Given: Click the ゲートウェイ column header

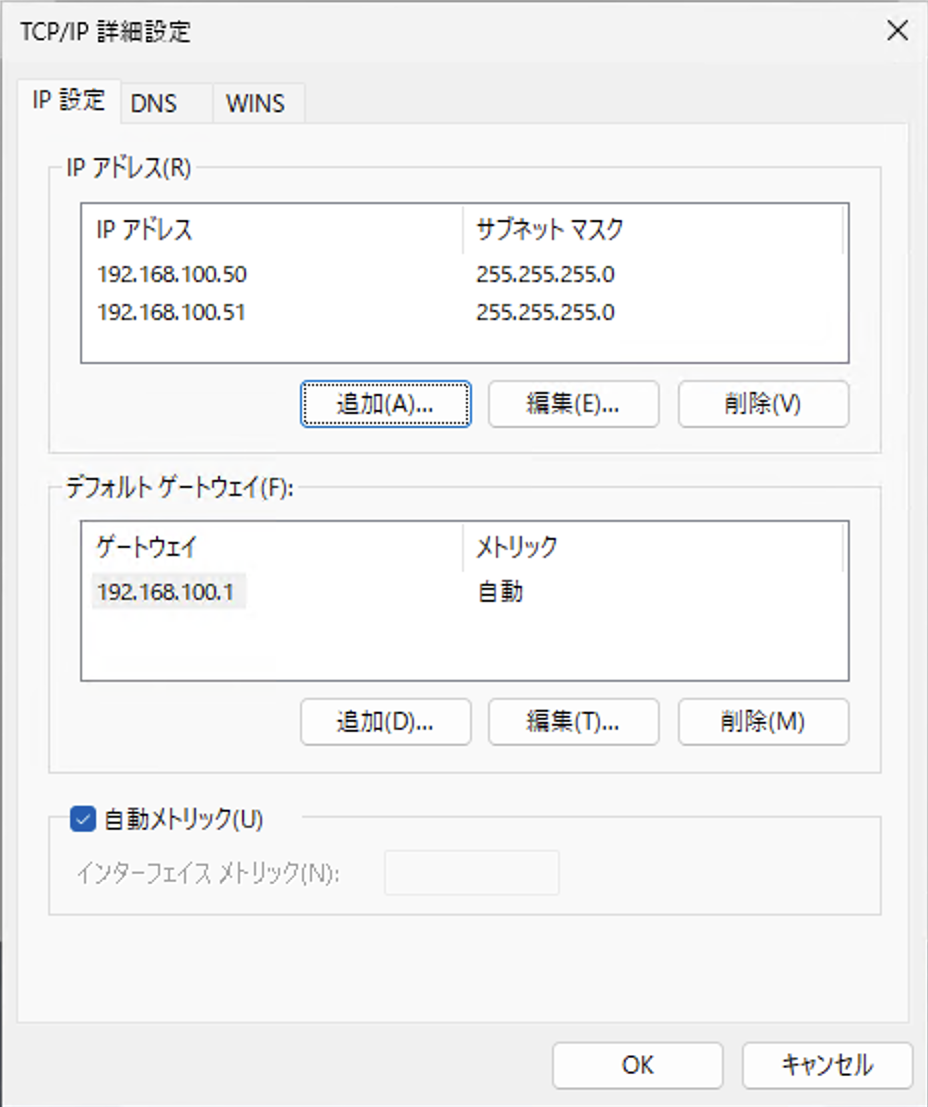Looking at the screenshot, I should click(273, 547).
